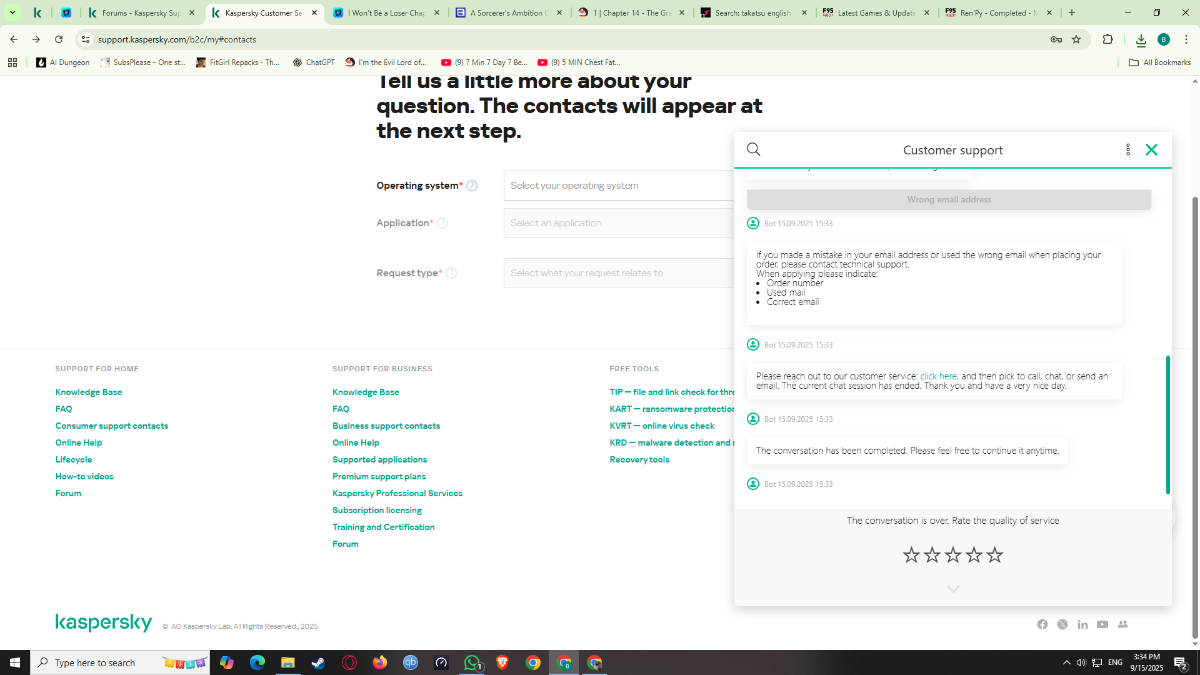Expand the All Bookmarks folder
1200x675 pixels.
coord(1159,62)
